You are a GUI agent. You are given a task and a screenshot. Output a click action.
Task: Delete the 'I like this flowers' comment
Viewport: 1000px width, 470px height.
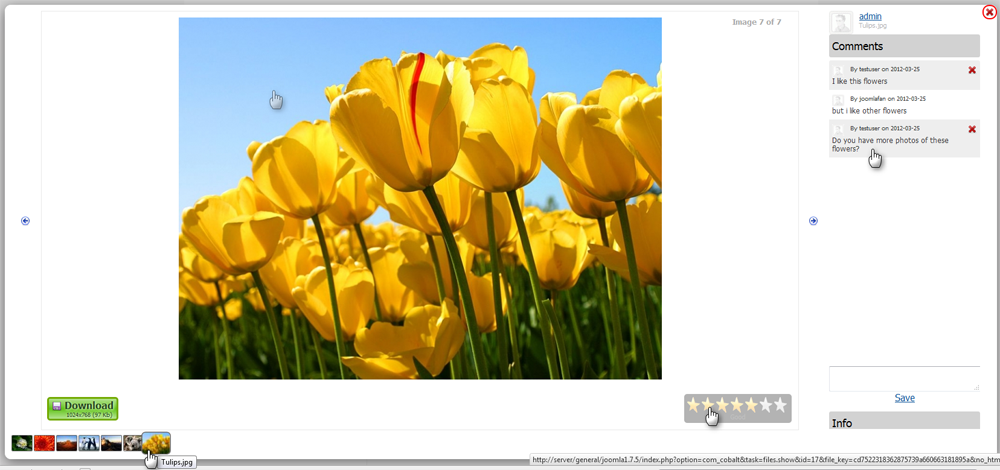[972, 70]
